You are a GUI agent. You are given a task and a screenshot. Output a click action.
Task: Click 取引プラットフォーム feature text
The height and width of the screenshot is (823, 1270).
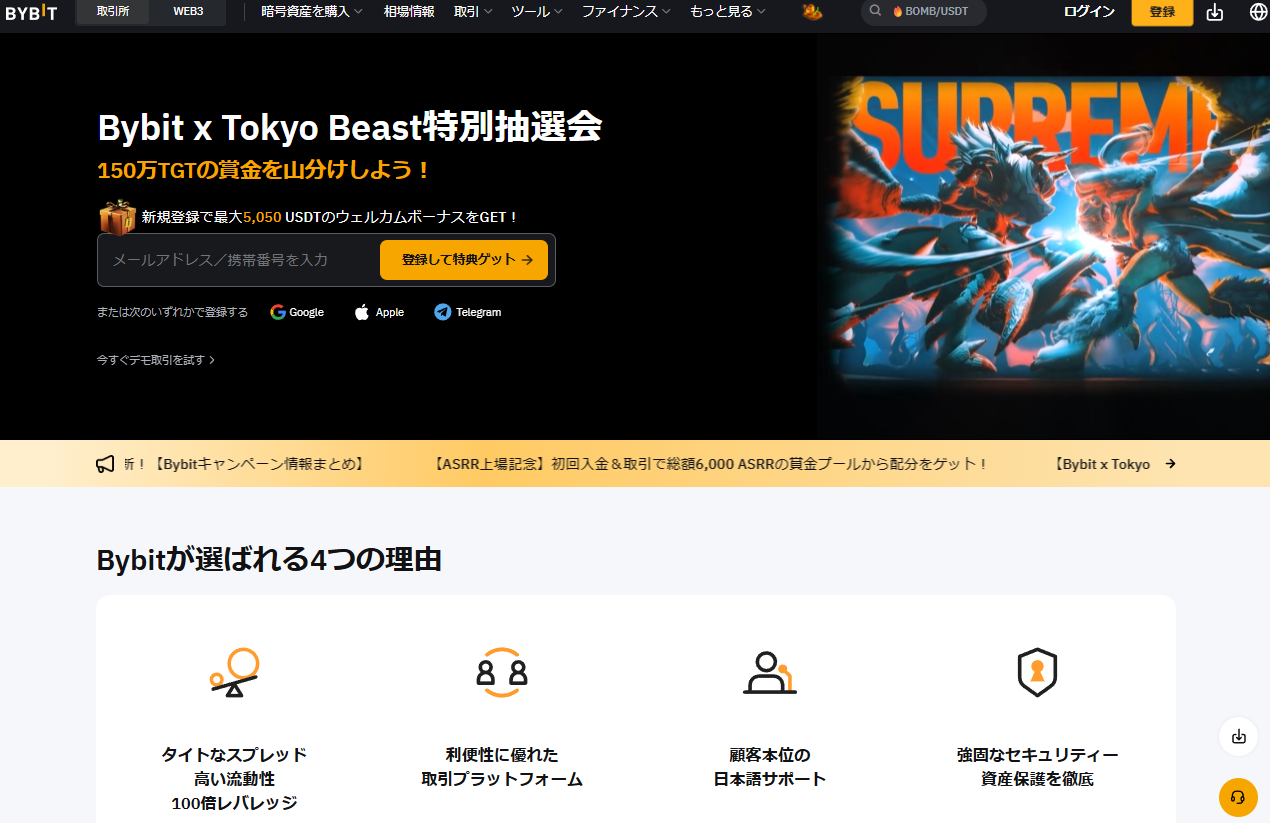pyautogui.click(x=502, y=779)
